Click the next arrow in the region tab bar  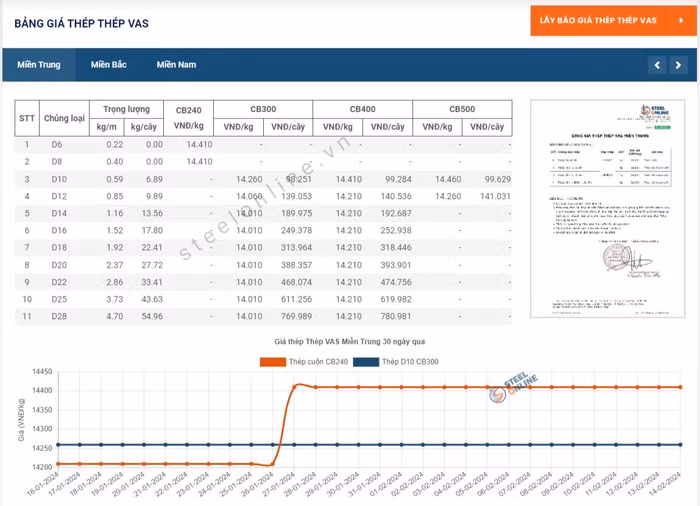[x=678, y=65]
